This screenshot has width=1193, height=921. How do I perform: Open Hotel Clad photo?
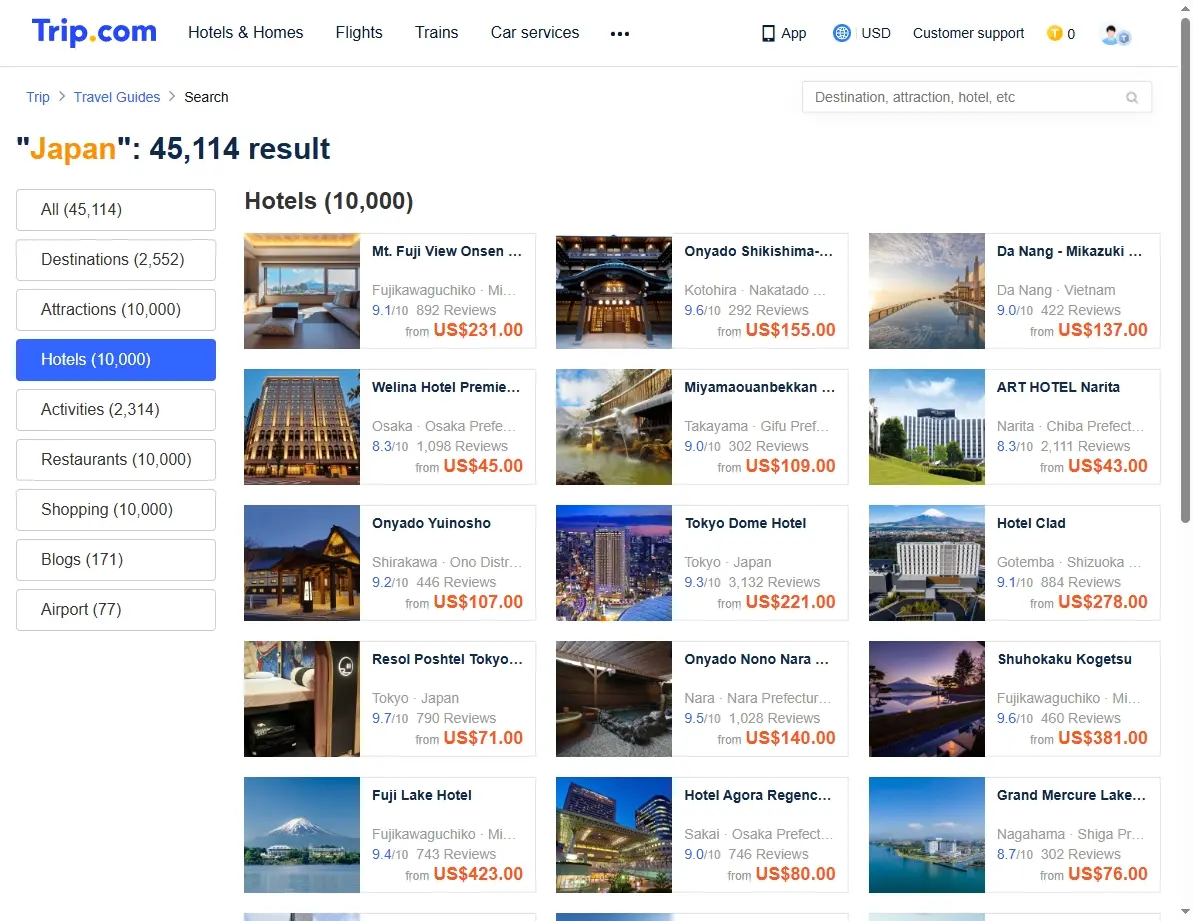pos(927,563)
